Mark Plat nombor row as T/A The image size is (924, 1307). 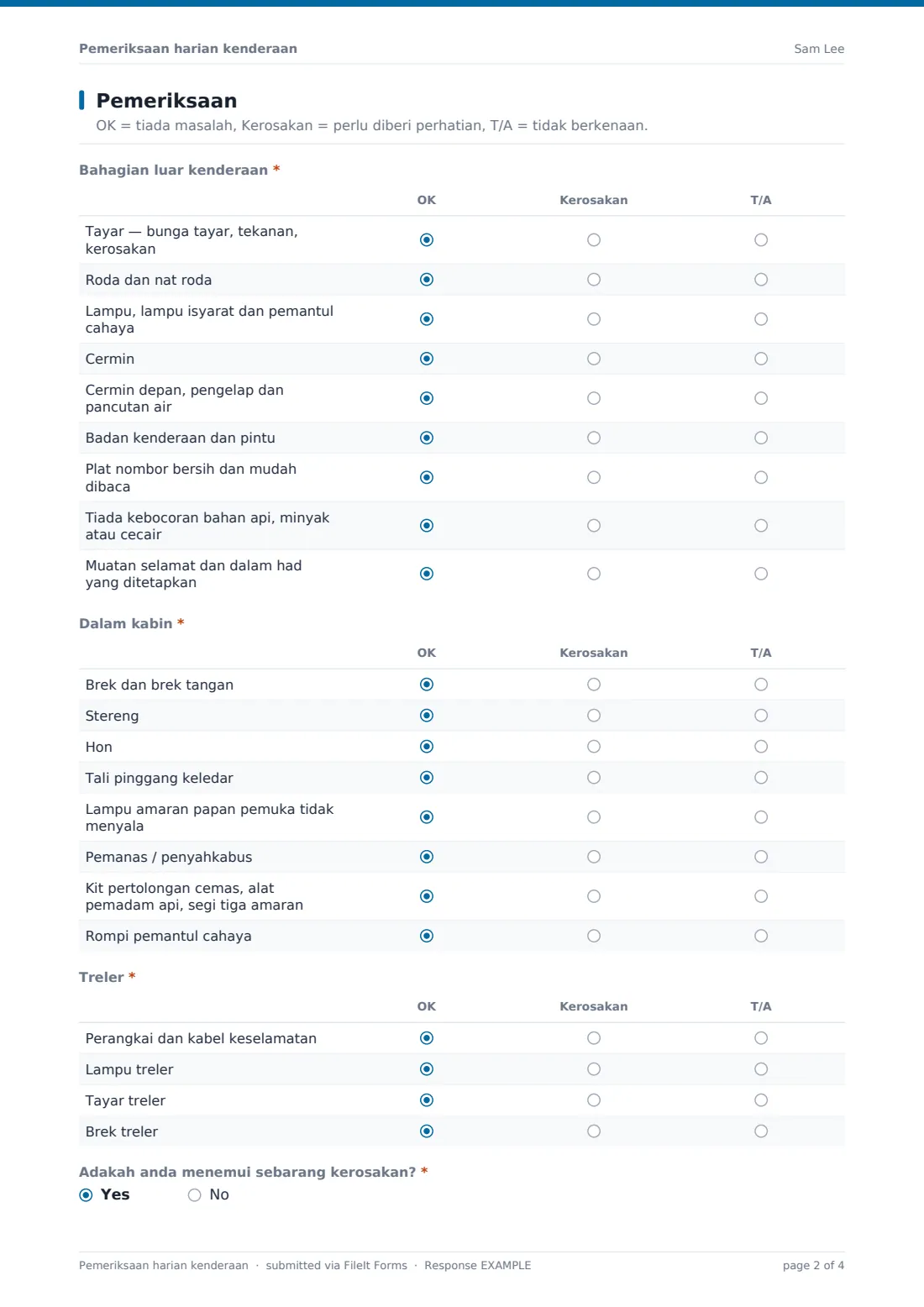(x=761, y=478)
